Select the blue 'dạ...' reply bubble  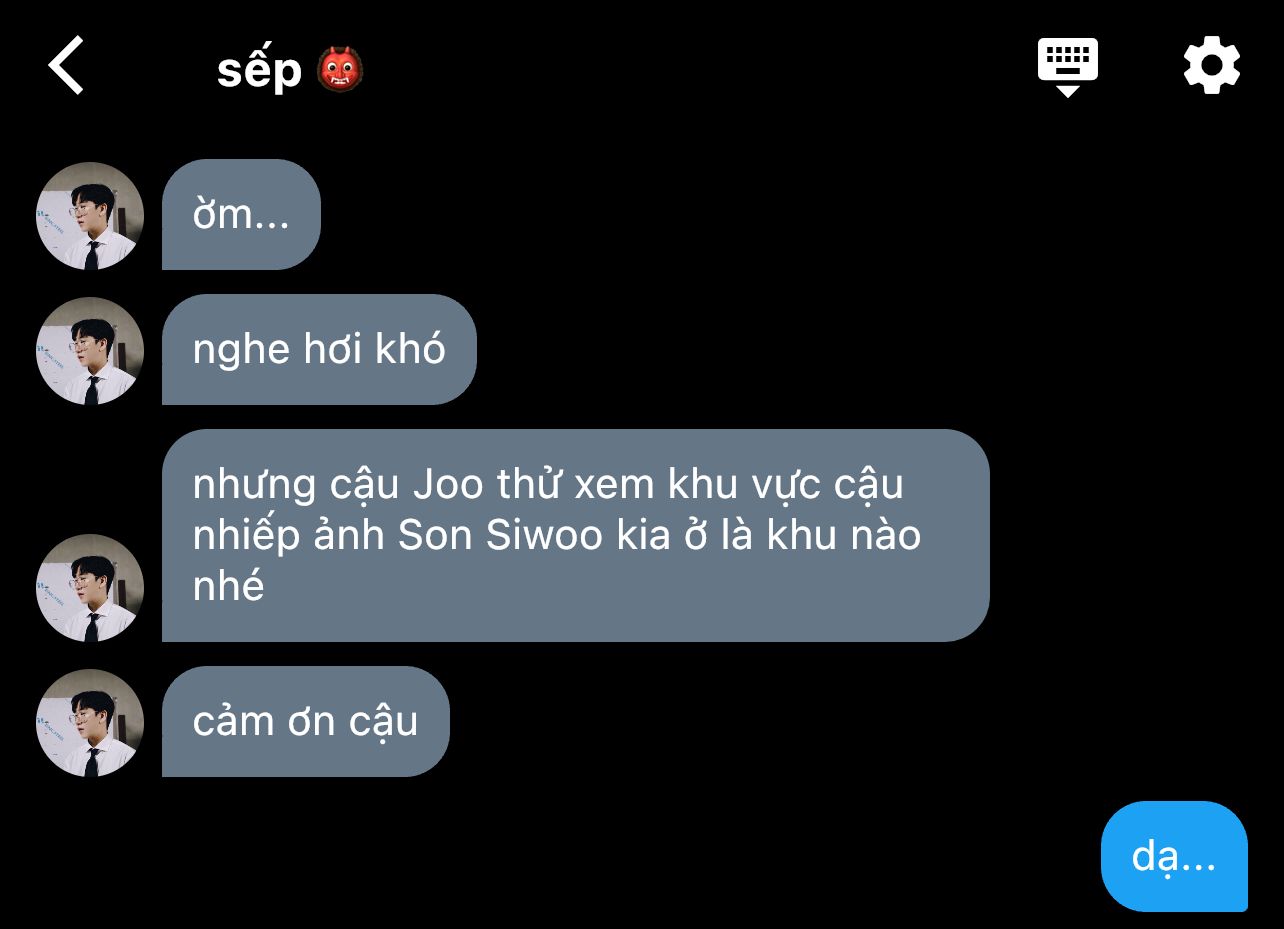point(1174,856)
